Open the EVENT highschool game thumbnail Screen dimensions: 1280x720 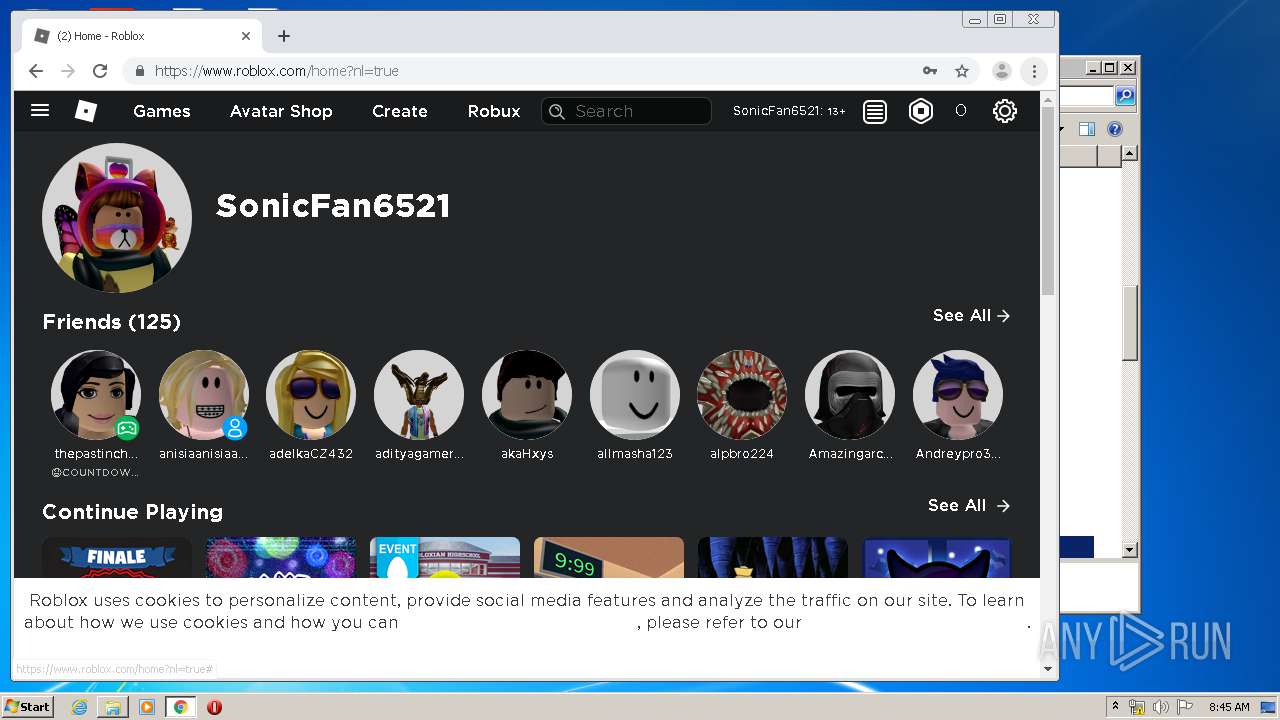tap(445, 557)
